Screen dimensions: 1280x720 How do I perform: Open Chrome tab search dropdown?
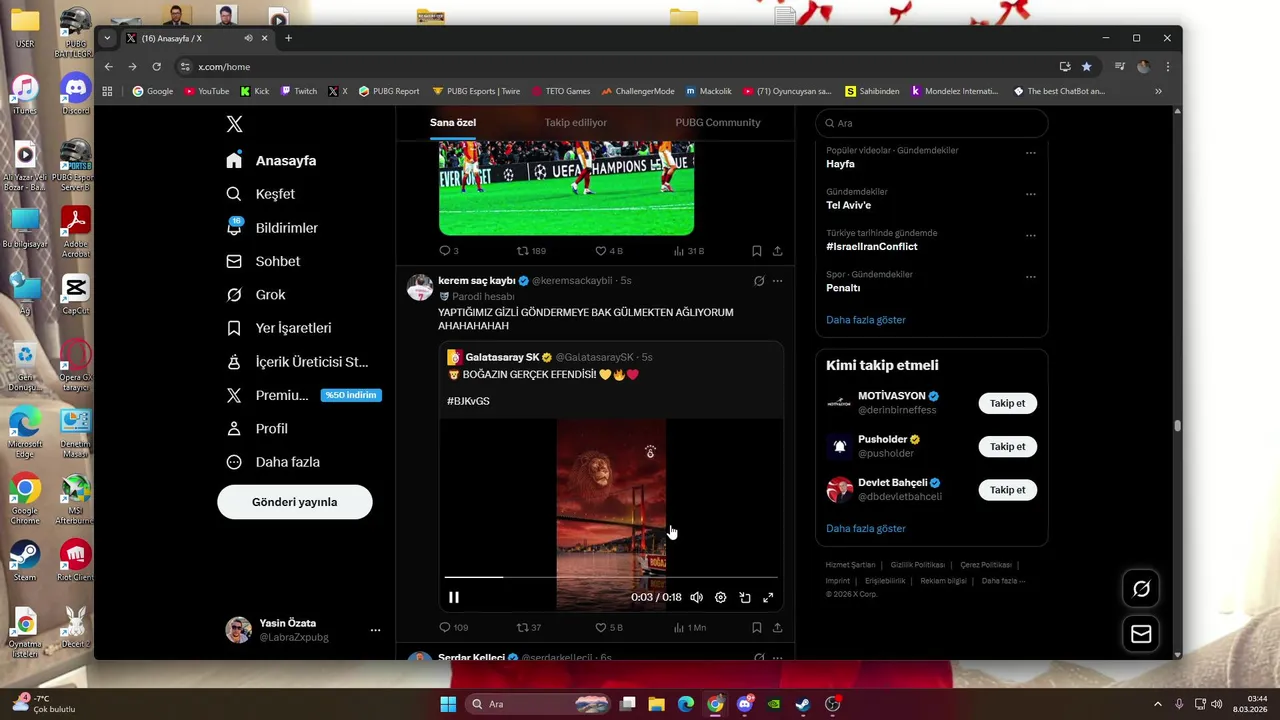107,38
